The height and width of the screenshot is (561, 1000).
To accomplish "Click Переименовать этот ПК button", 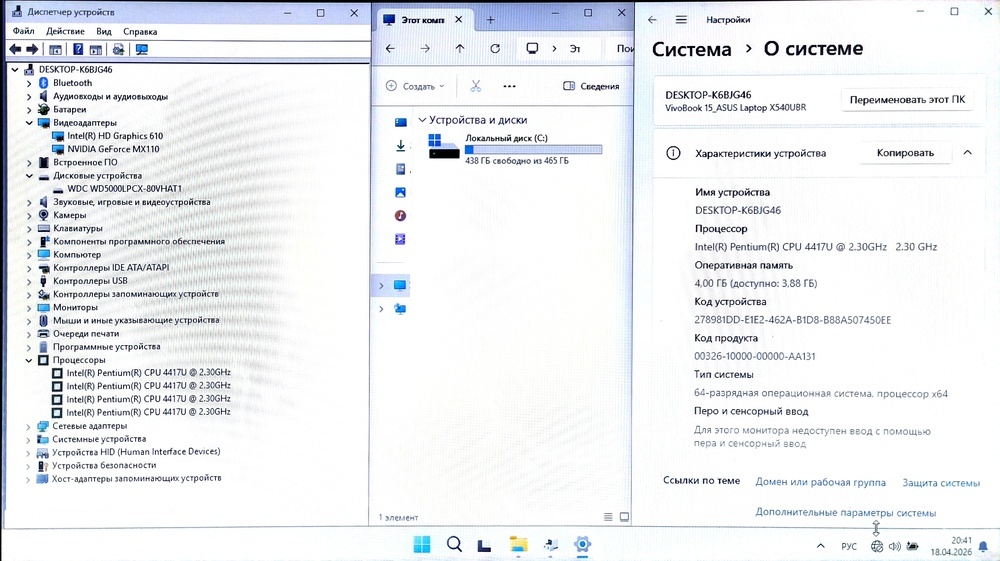I will 907,99.
